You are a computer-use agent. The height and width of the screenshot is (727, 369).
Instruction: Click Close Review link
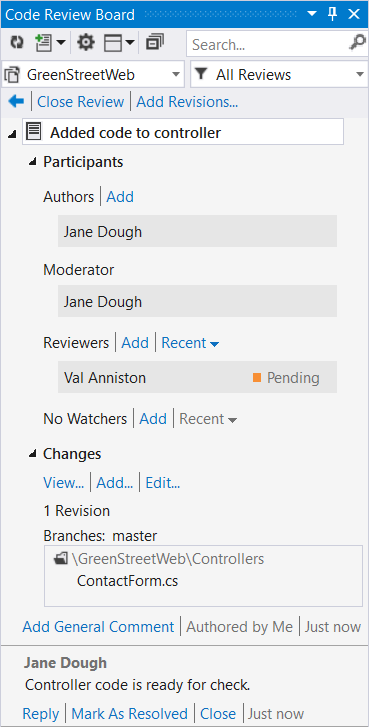(x=81, y=102)
